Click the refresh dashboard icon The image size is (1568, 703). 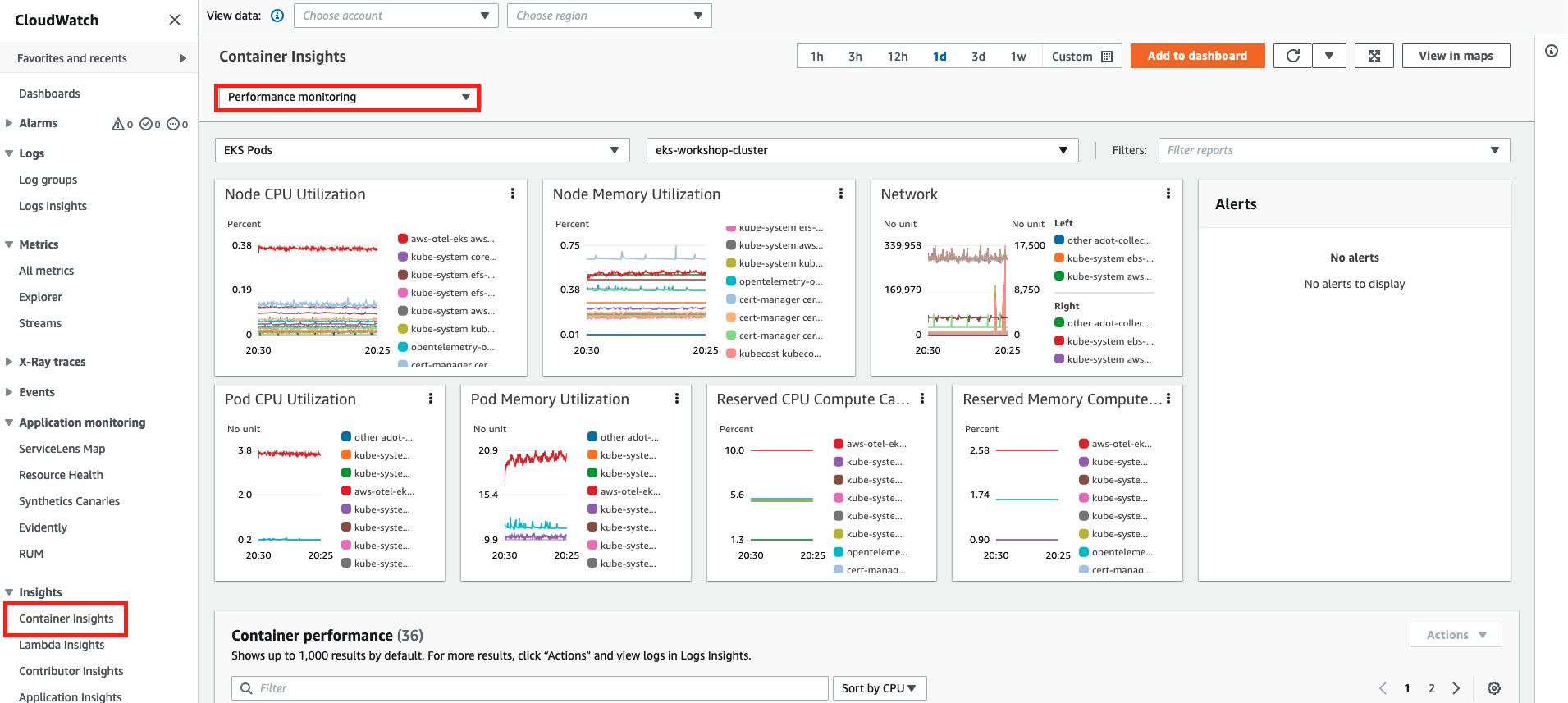coord(1292,56)
